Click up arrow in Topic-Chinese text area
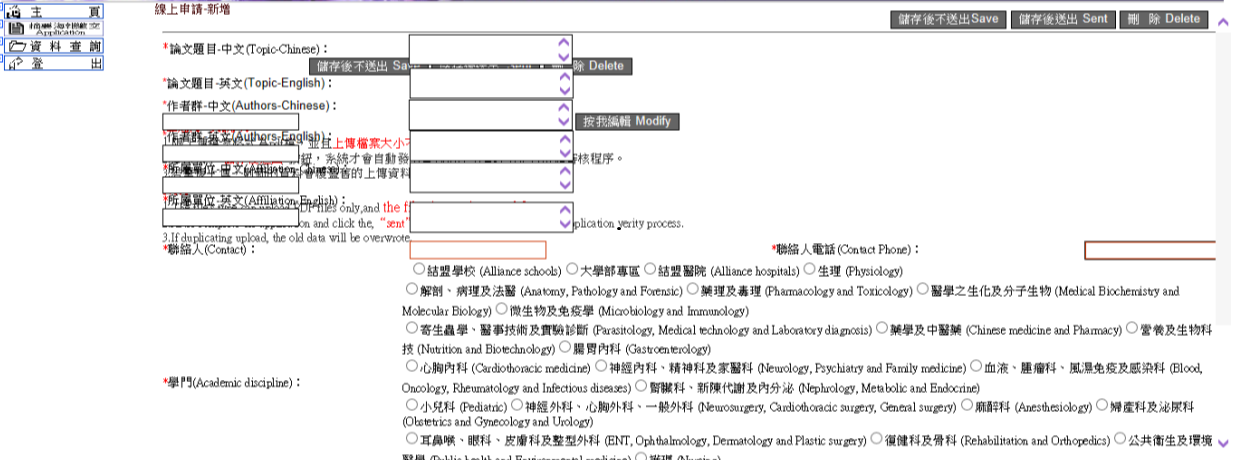This screenshot has width=1237, height=460. (564, 43)
